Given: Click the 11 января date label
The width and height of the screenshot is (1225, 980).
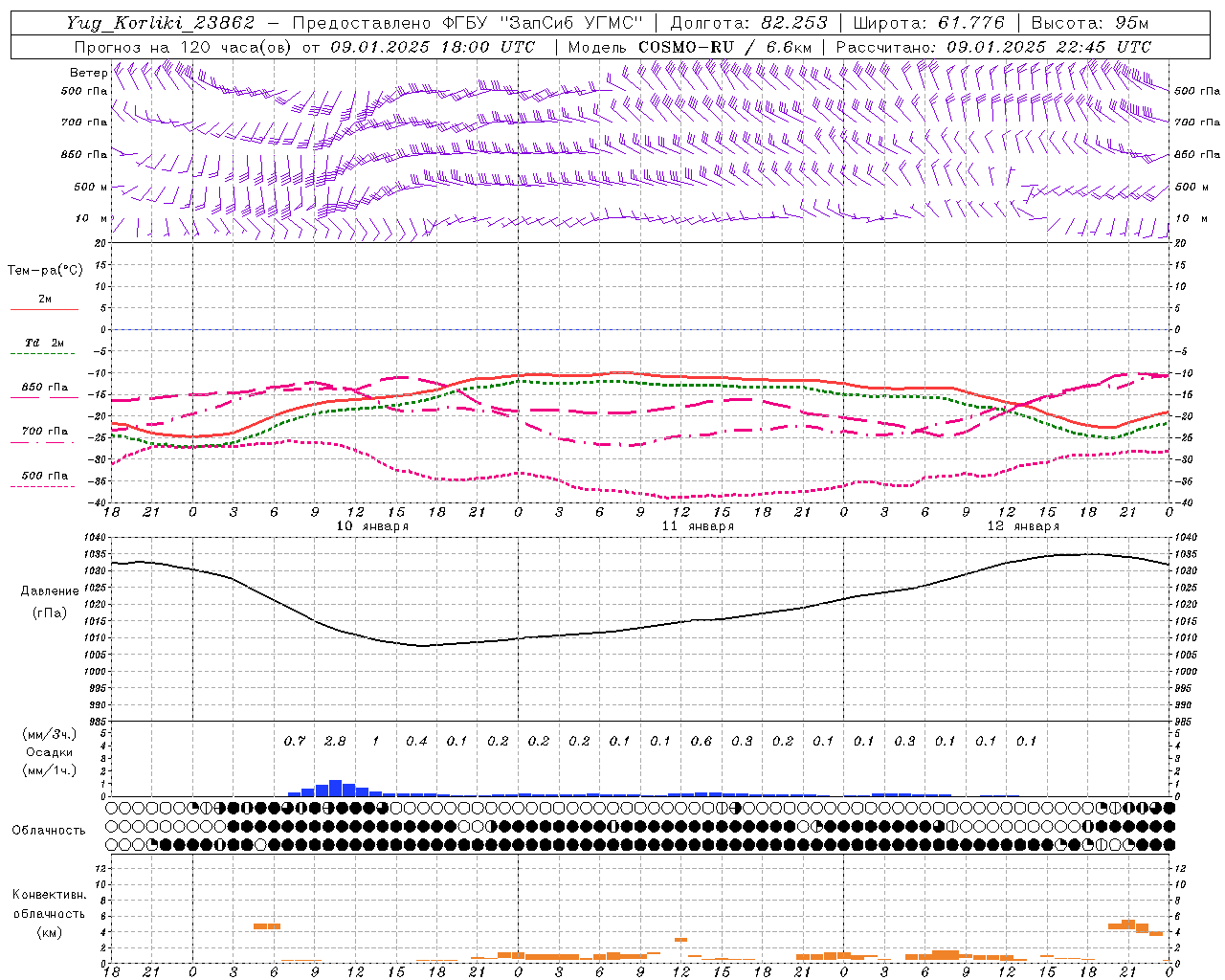Looking at the screenshot, I should (x=698, y=525).
